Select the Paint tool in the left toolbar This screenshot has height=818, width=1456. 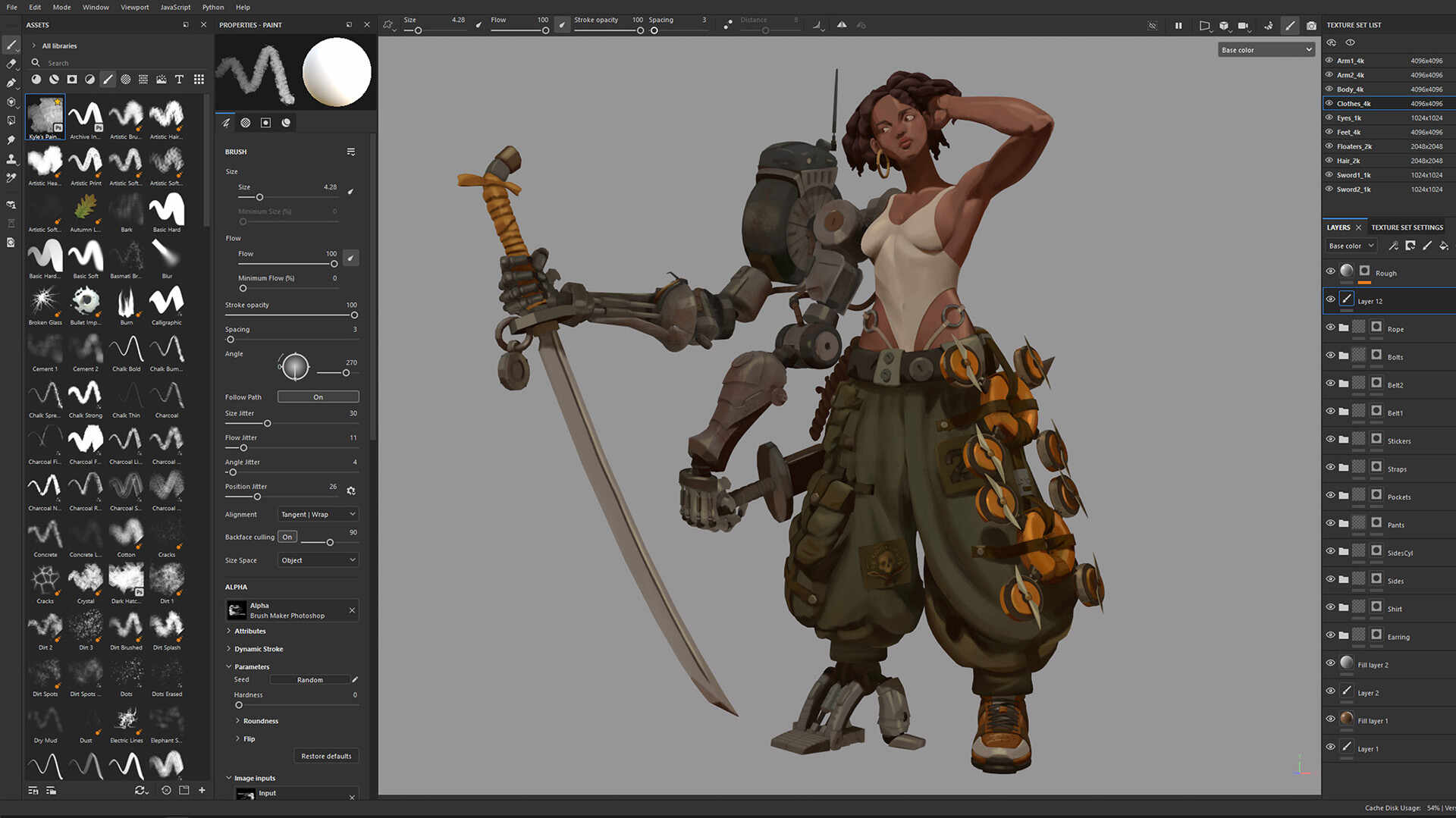(11, 45)
